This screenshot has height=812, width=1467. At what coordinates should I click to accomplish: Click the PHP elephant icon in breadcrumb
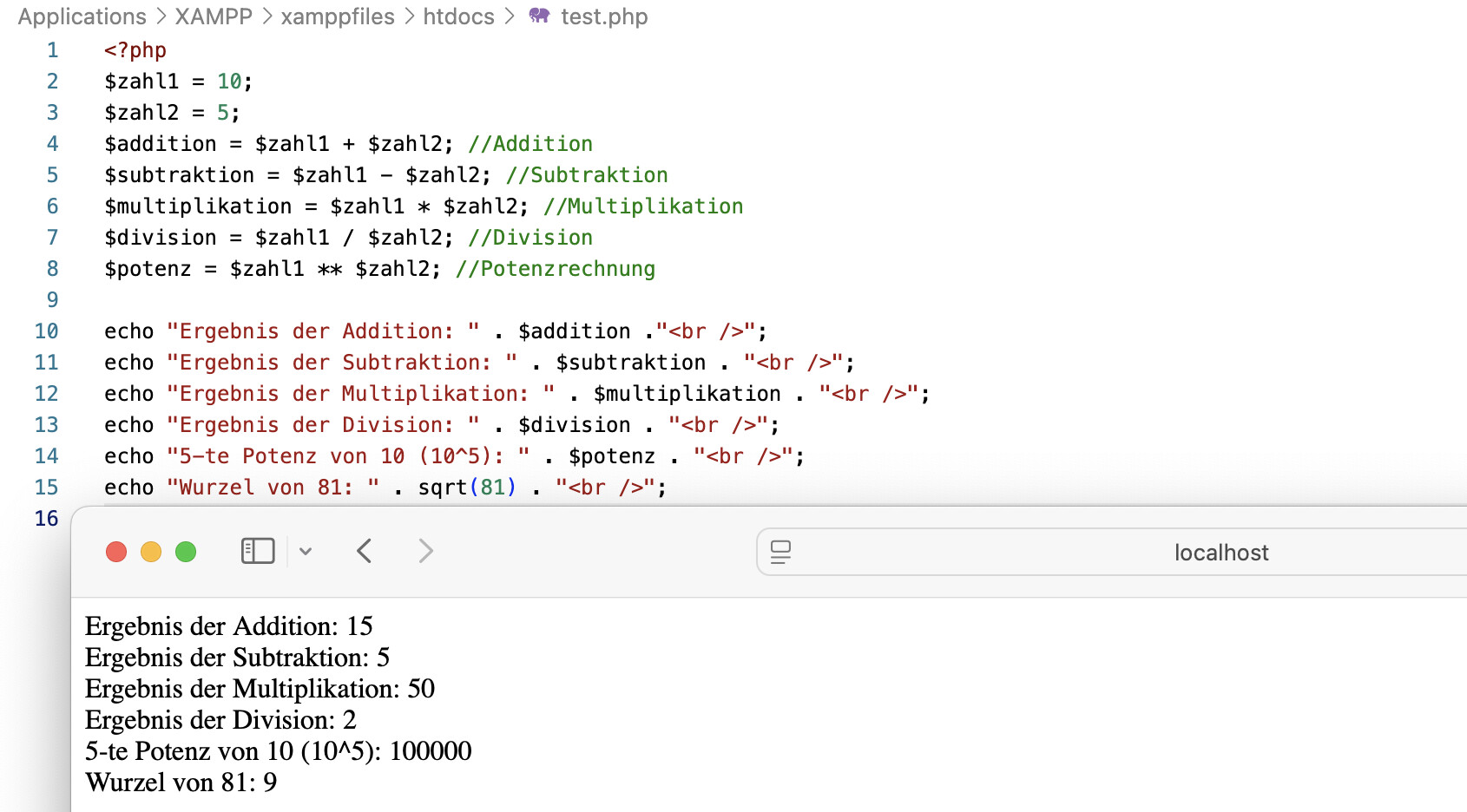pos(539,16)
